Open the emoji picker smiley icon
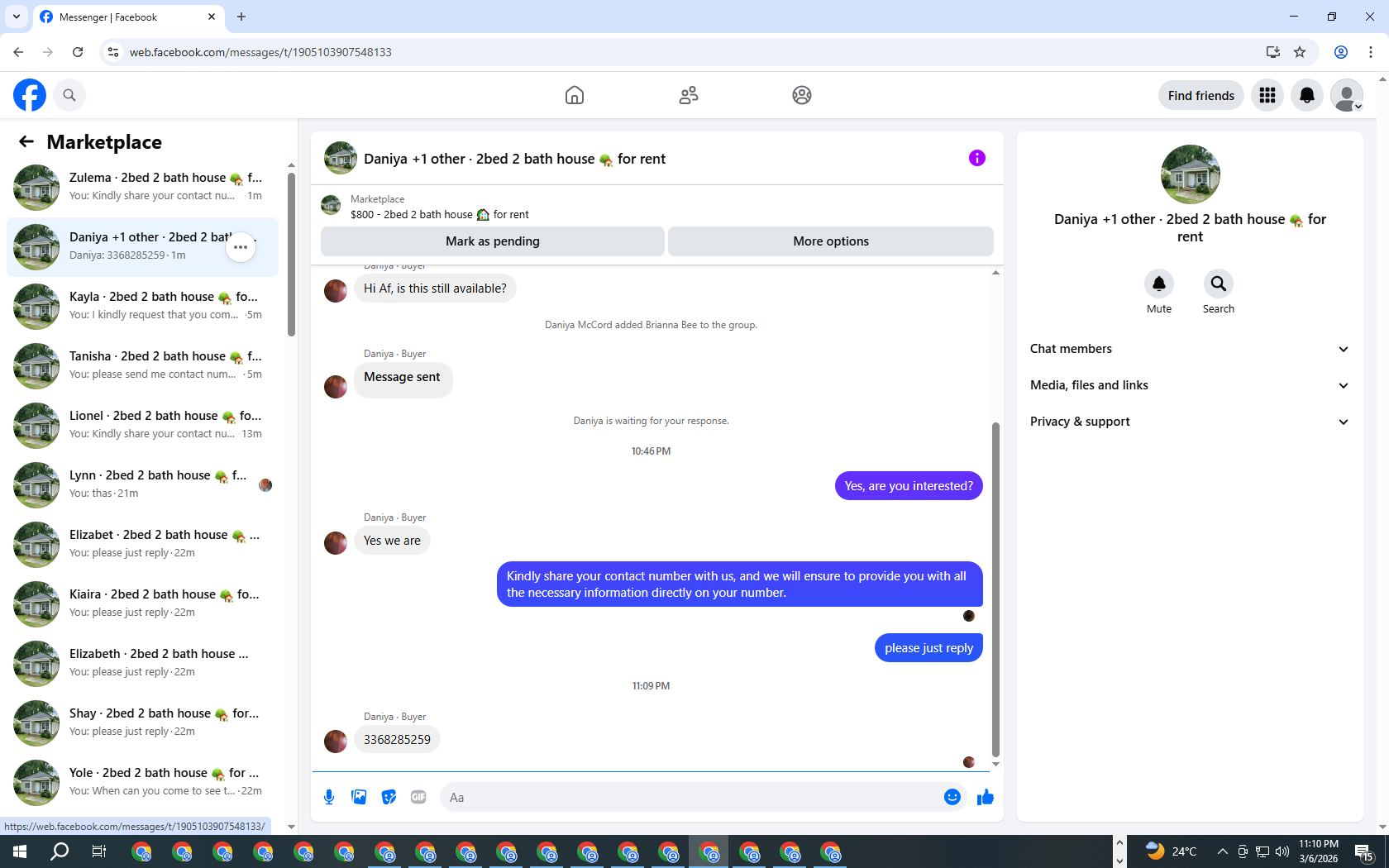Viewport: 1389px width, 868px height. 952,797
